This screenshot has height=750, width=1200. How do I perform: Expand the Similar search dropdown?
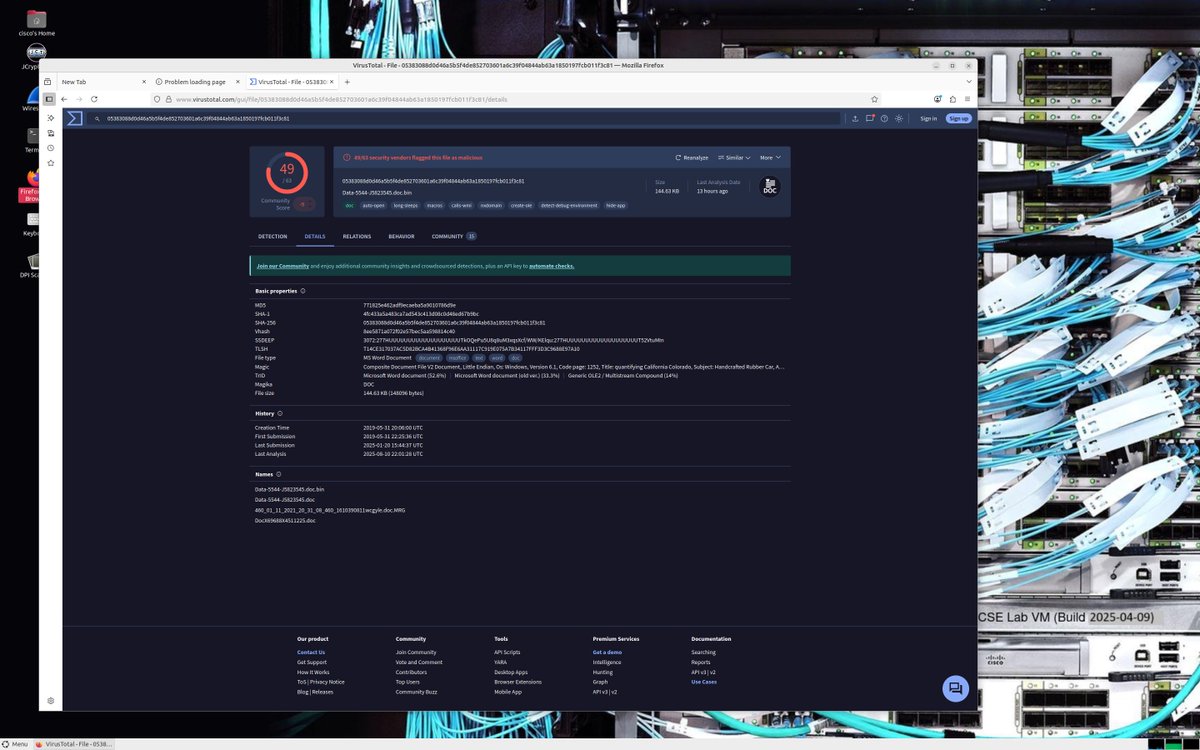(x=735, y=157)
